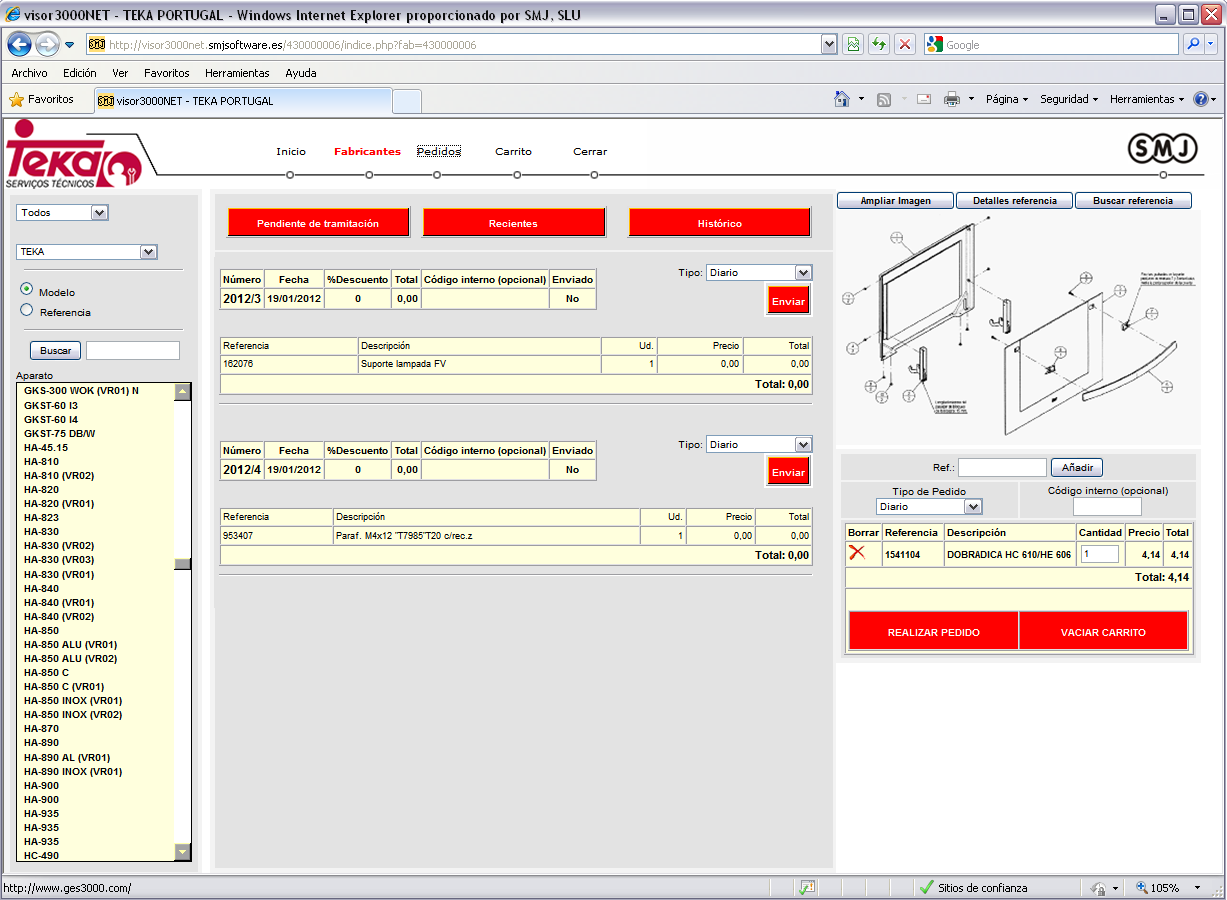The image size is (1227, 900).
Task: Click the Cerrar navigation link
Action: pos(590,152)
